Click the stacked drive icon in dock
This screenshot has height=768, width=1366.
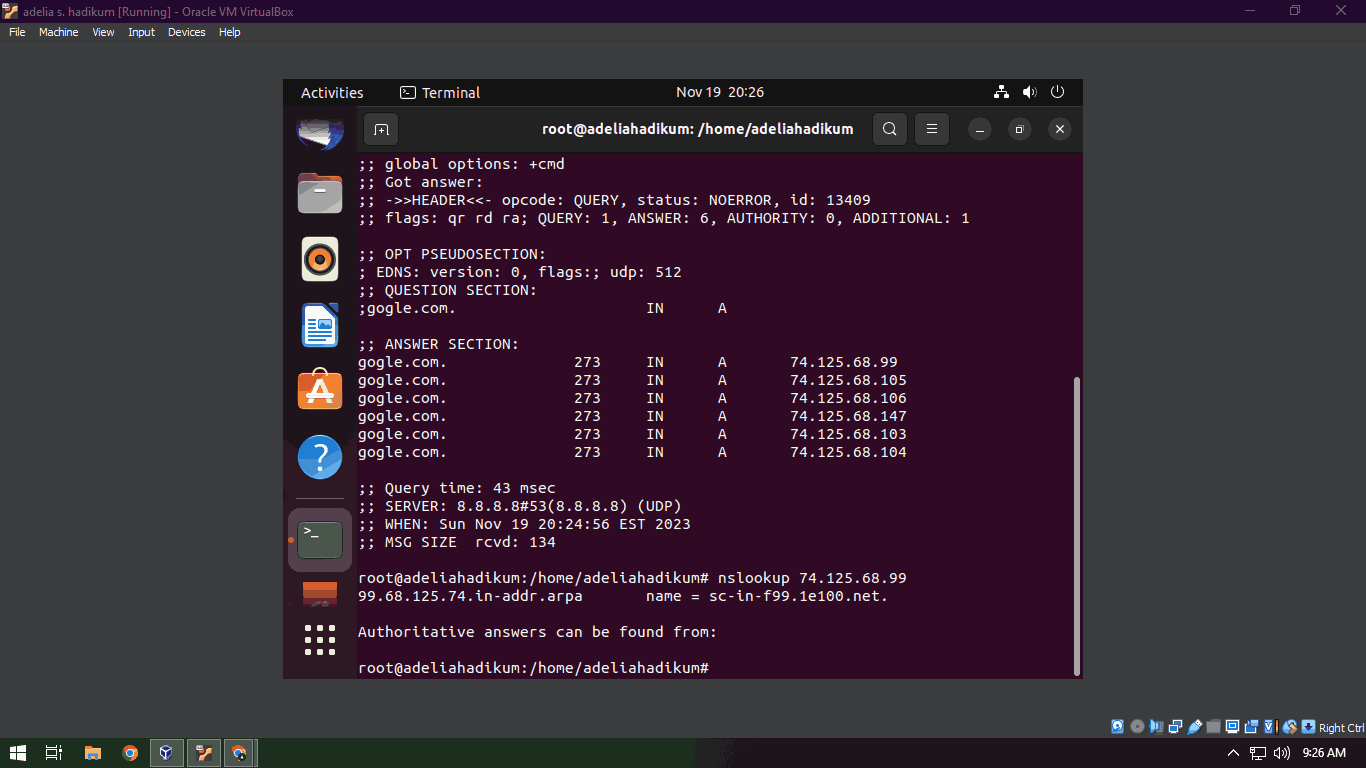(320, 594)
